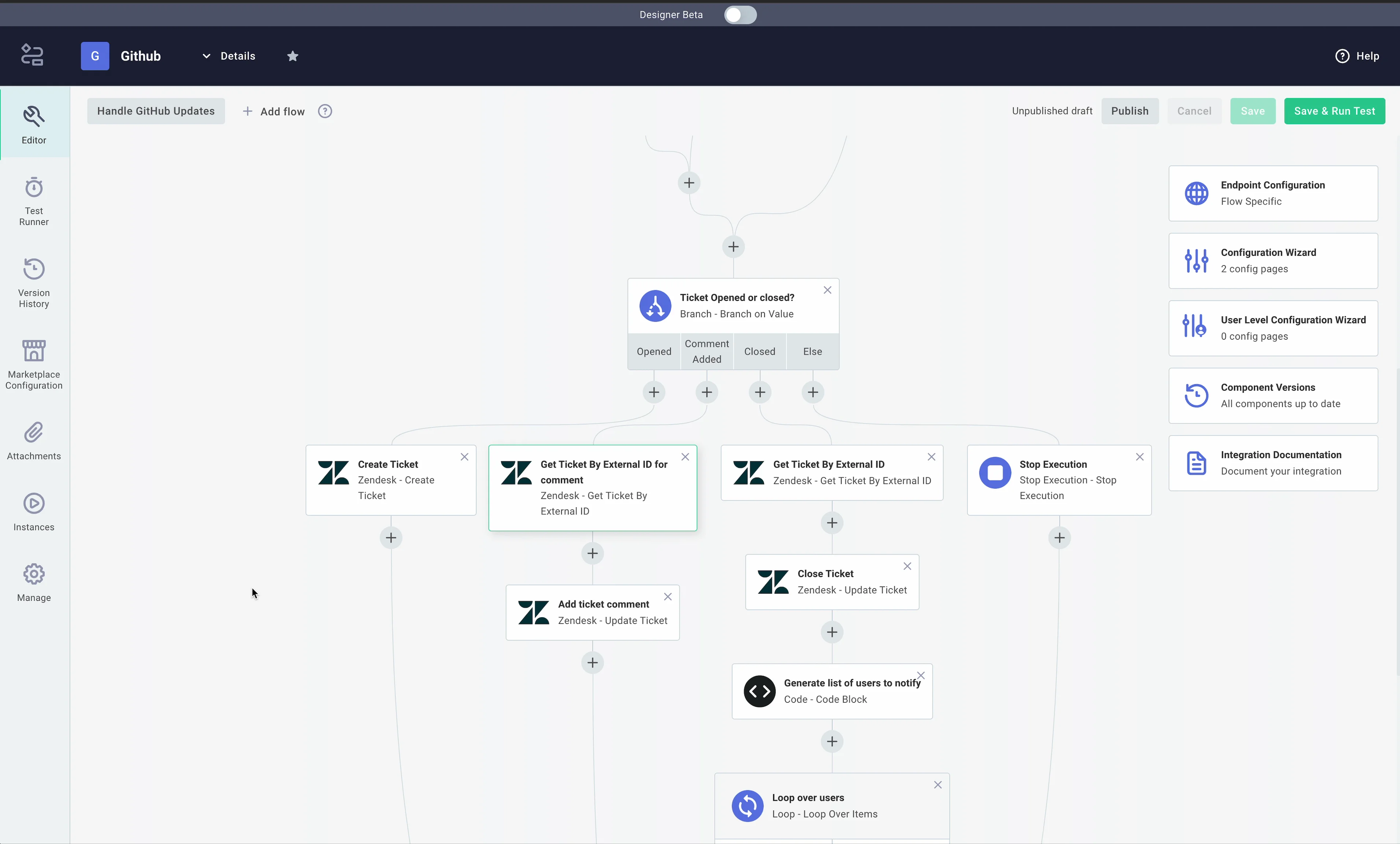Screen dimensions: 1400x844
Task: Star the Github integration as favorite
Action: 293,56
